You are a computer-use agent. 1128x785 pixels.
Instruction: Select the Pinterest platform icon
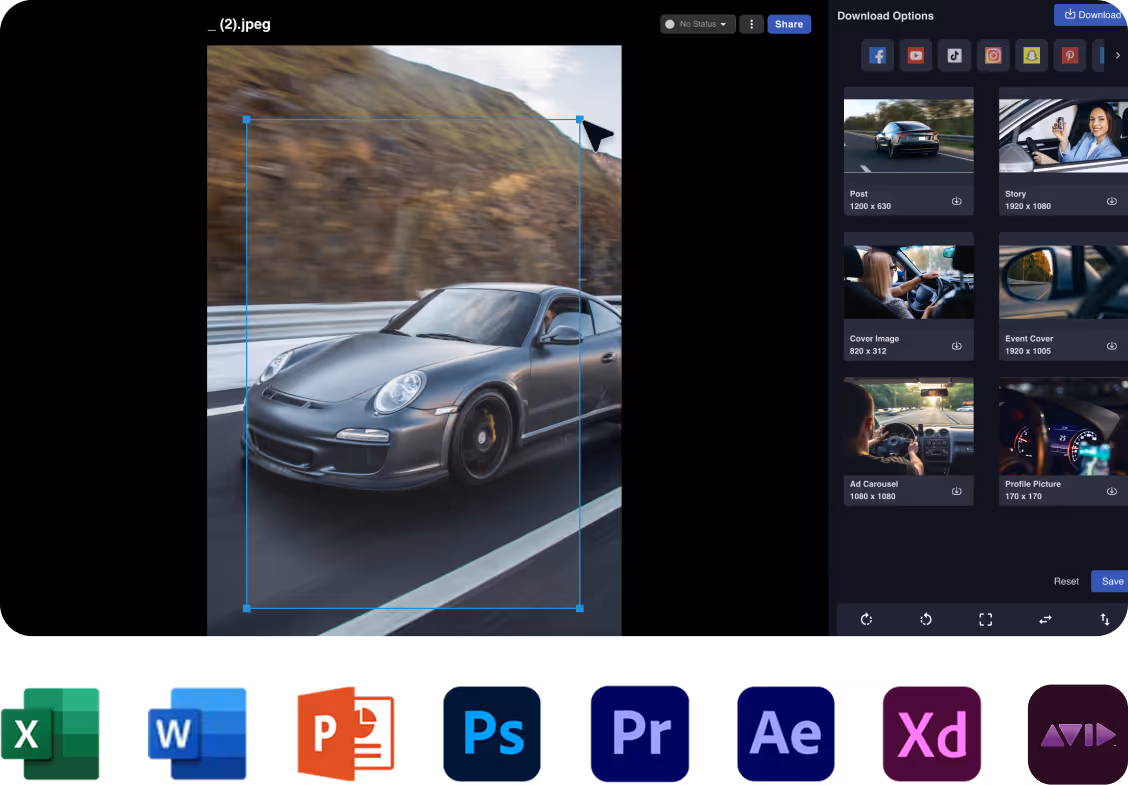click(1070, 55)
